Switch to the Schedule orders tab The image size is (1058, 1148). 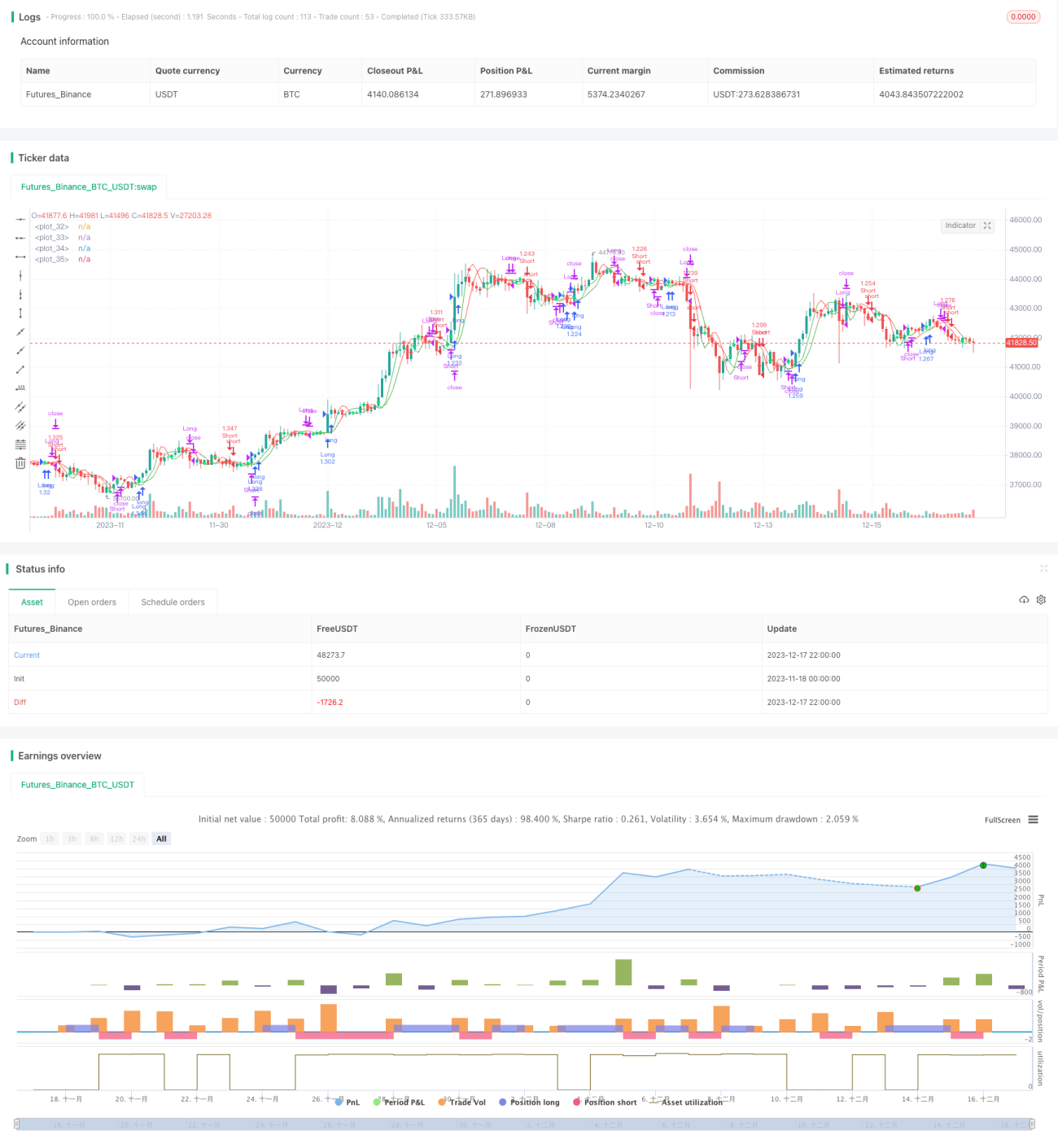(x=173, y=602)
